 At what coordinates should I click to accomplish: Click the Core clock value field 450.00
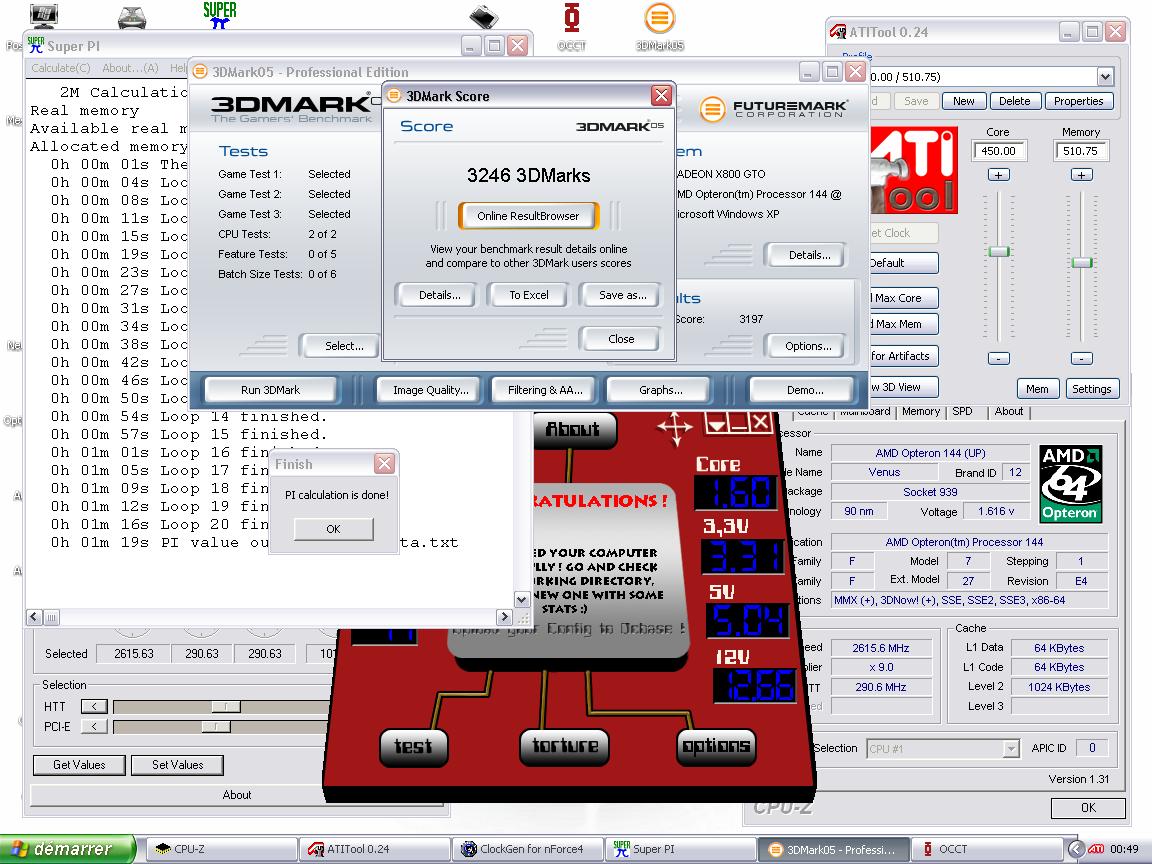tap(998, 151)
